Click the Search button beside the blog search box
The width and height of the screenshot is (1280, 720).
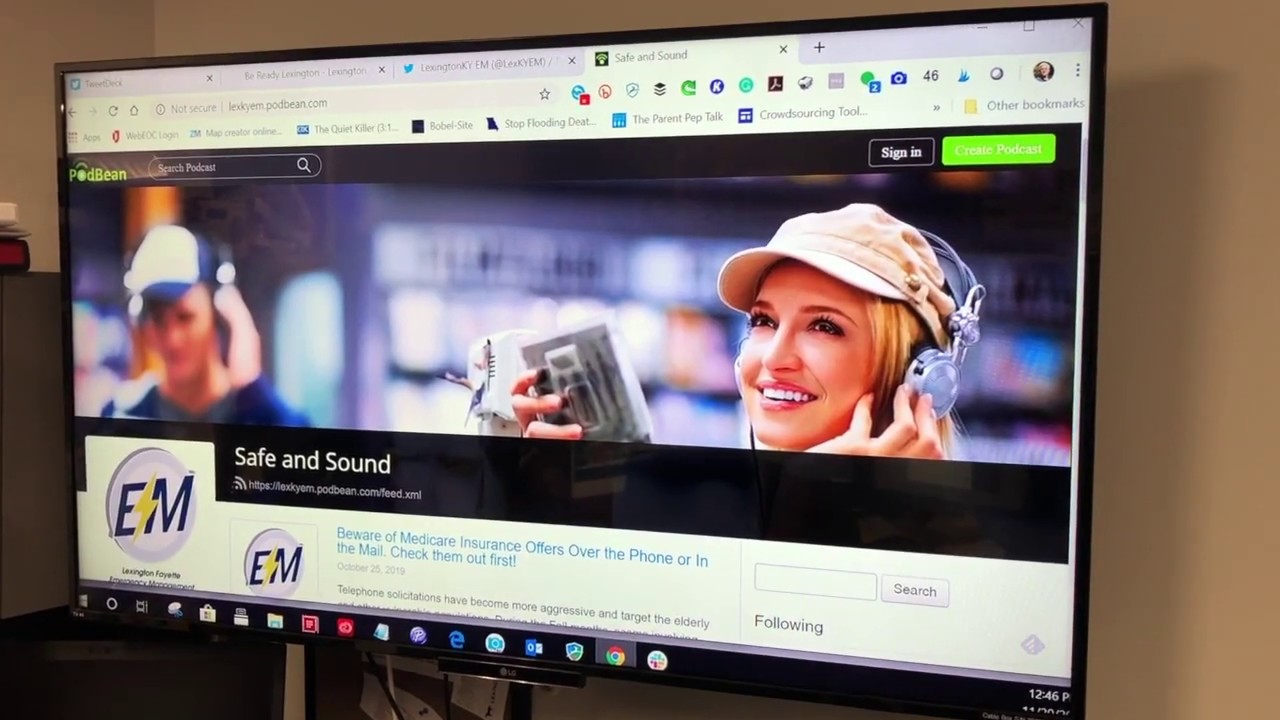pyautogui.click(x=915, y=590)
